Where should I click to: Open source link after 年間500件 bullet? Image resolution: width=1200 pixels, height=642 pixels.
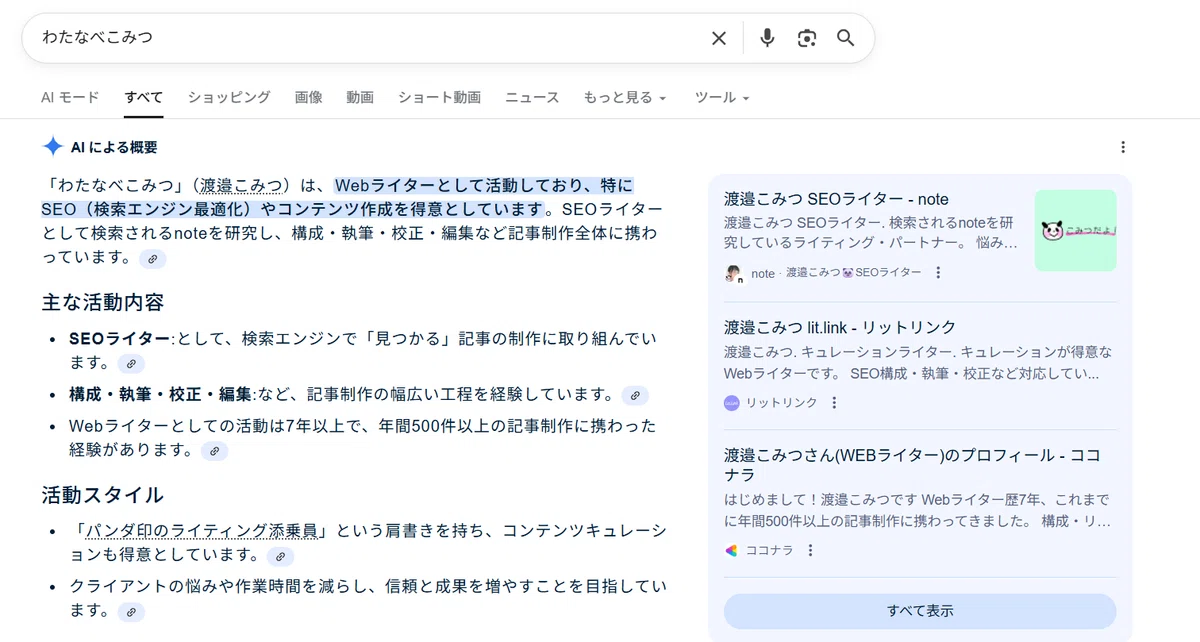215,451
